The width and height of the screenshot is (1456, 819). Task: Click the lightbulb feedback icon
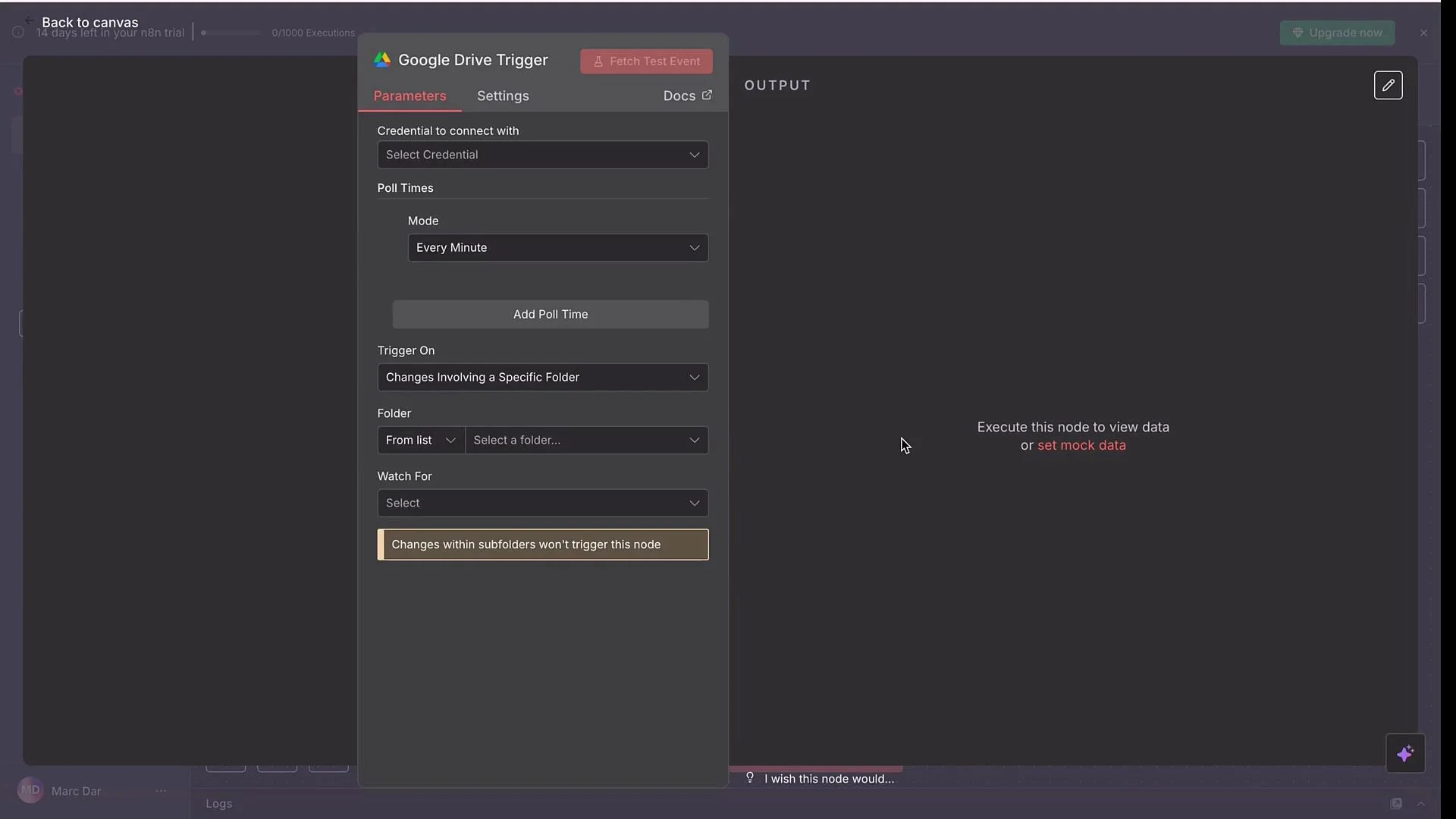750,777
